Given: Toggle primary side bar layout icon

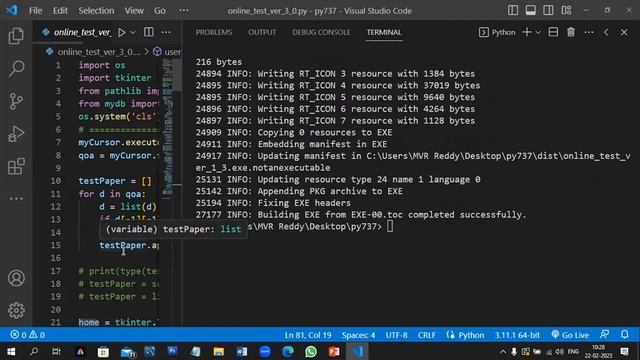Looking at the screenshot, I should [x=513, y=10].
